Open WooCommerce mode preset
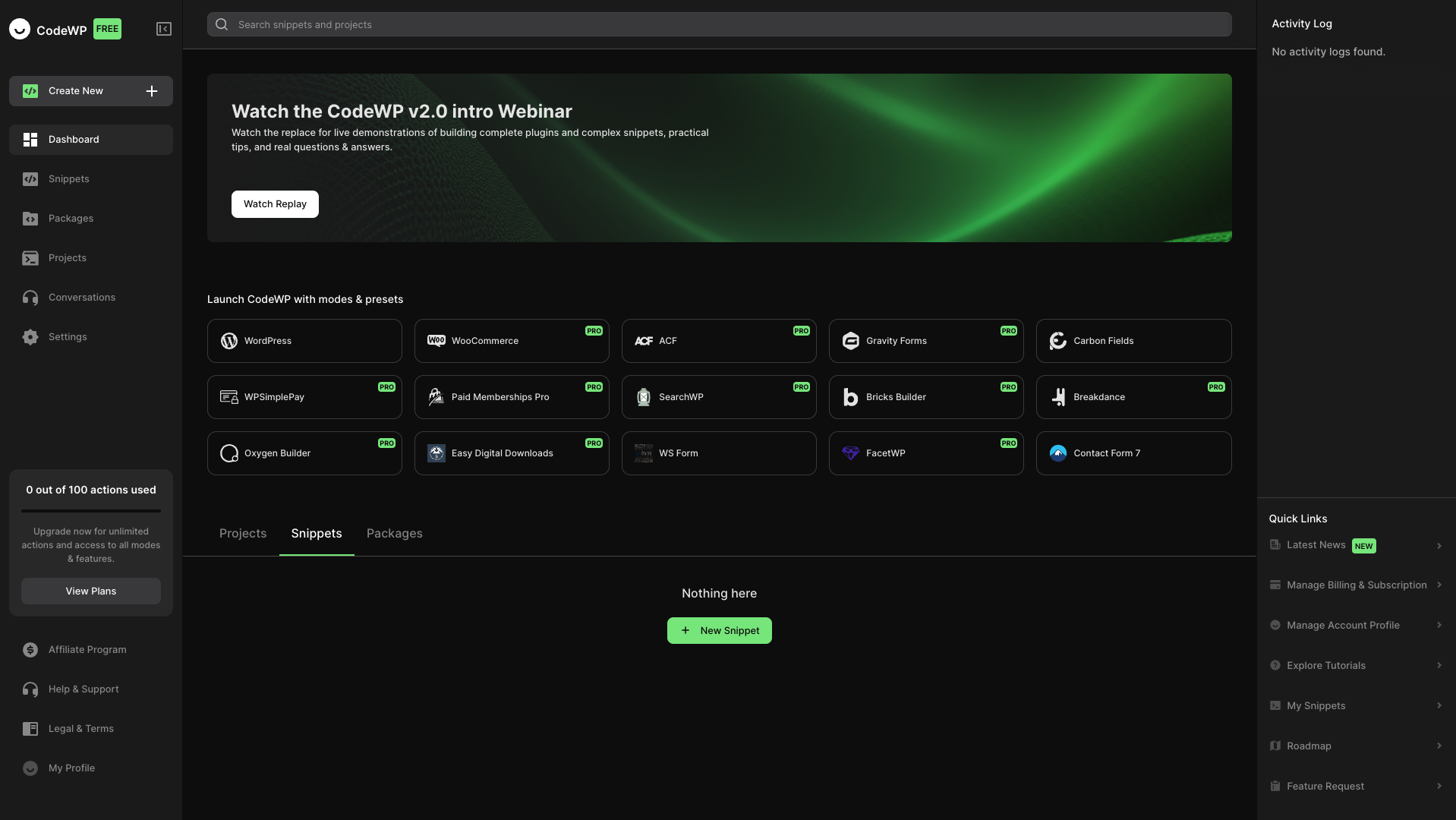Screen dimensions: 1456x820 tap(512, 340)
